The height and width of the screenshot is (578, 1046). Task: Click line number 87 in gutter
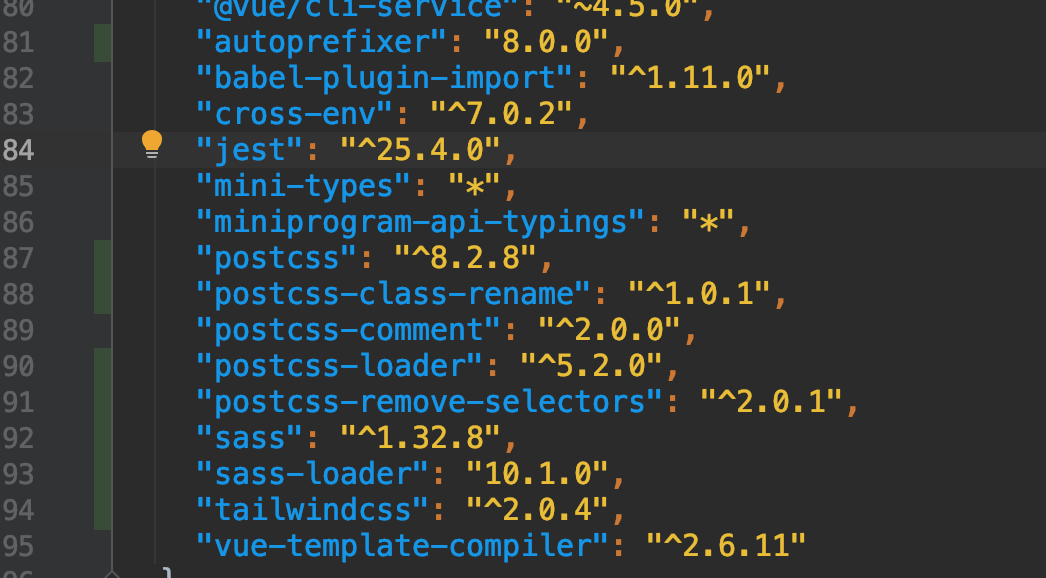(19, 258)
